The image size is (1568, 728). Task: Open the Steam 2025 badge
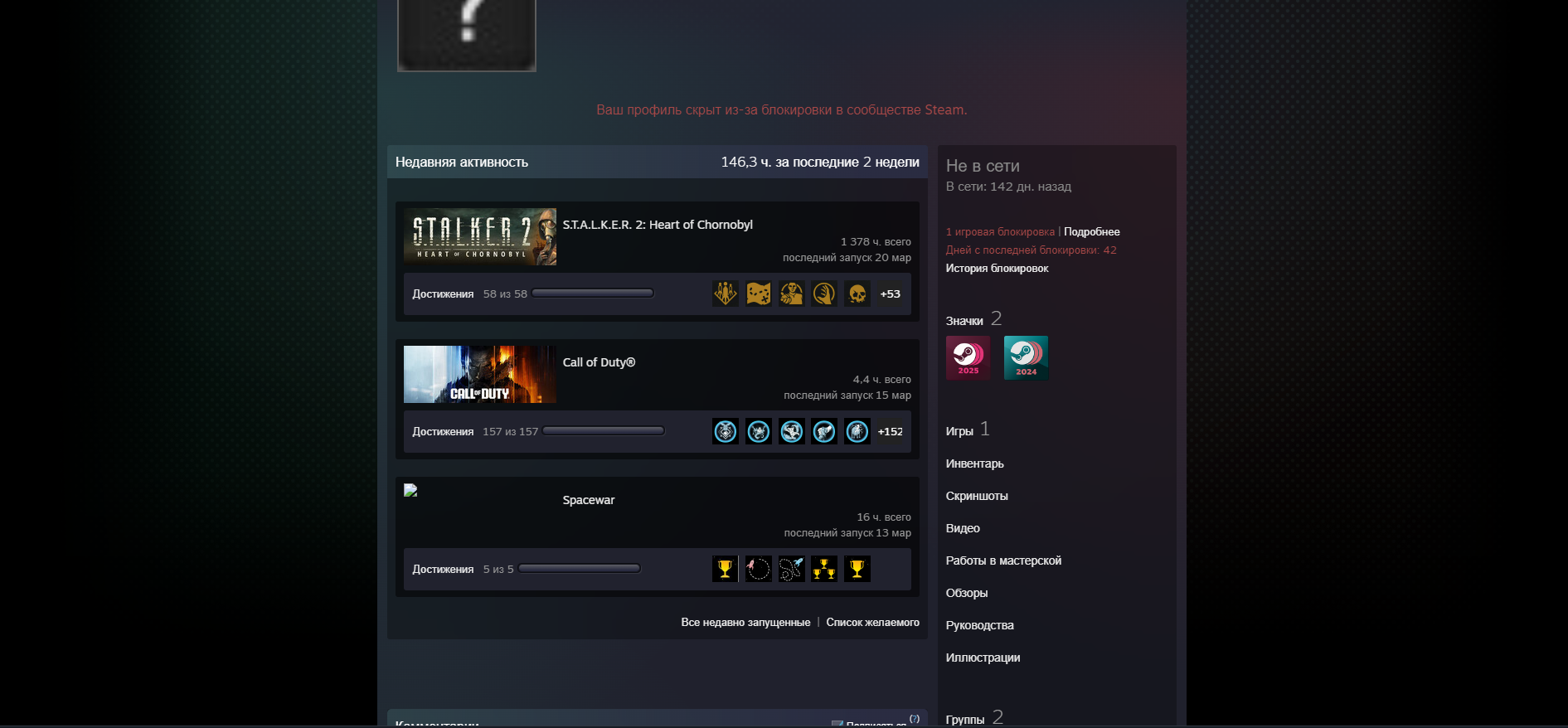pyautogui.click(x=968, y=358)
